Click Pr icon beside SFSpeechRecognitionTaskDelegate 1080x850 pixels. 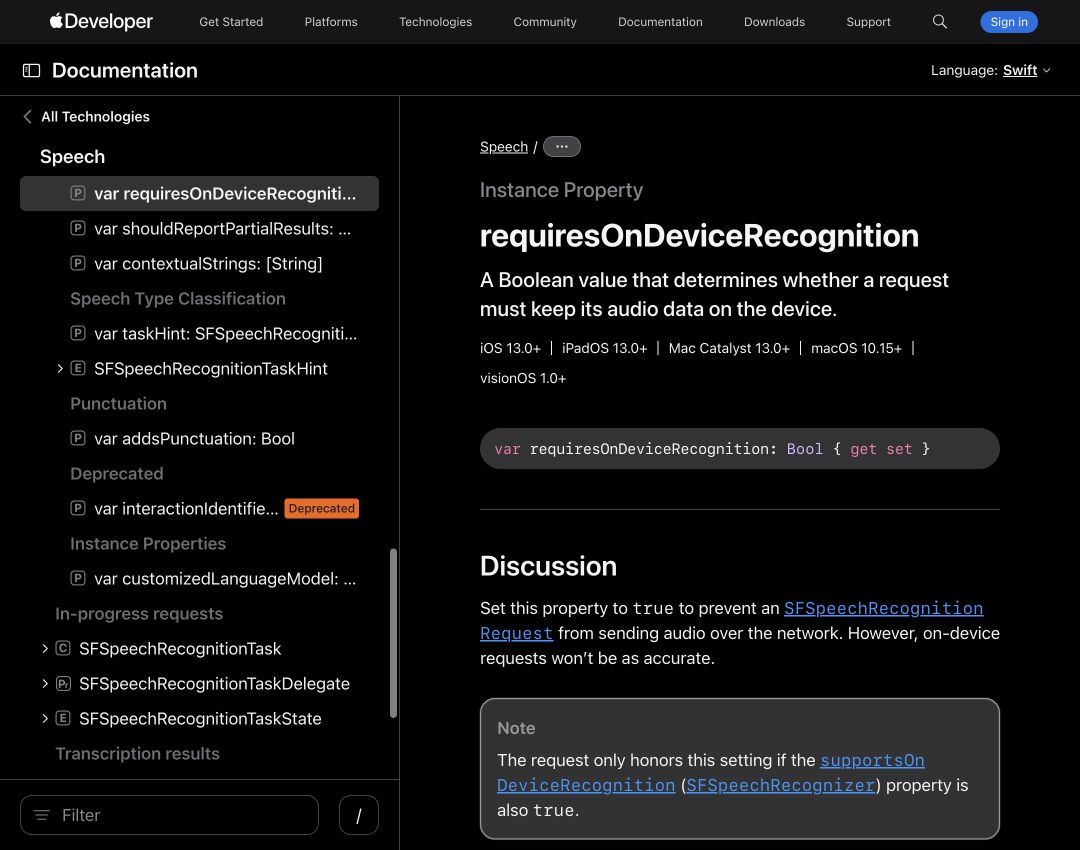tap(63, 683)
